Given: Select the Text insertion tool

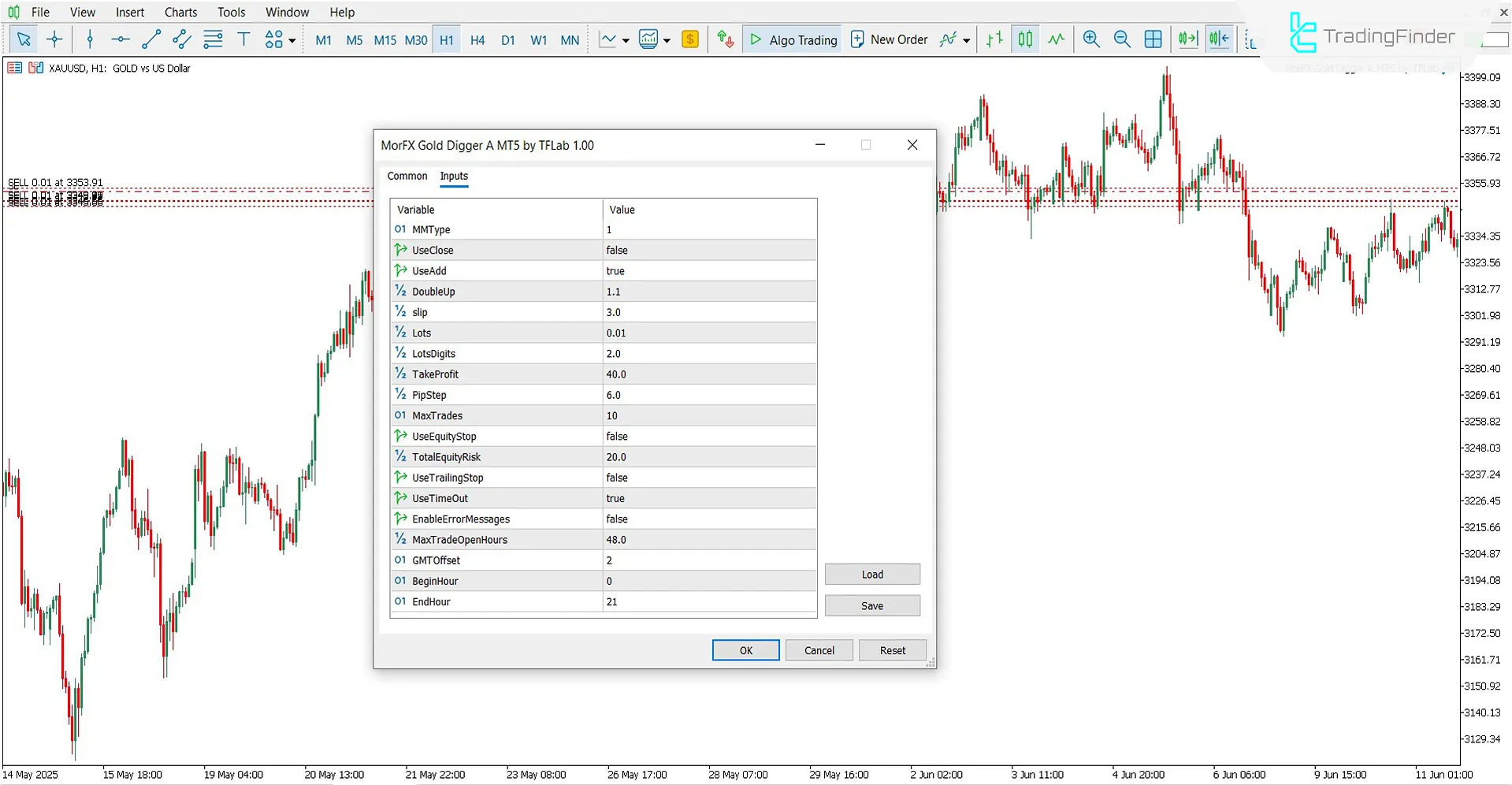Looking at the screenshot, I should point(243,39).
